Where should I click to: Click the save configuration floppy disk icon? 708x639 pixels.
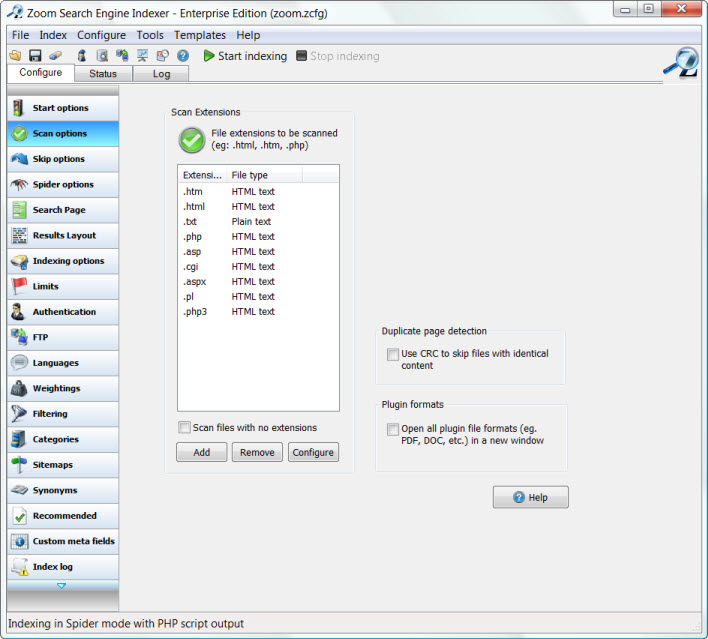click(x=35, y=56)
